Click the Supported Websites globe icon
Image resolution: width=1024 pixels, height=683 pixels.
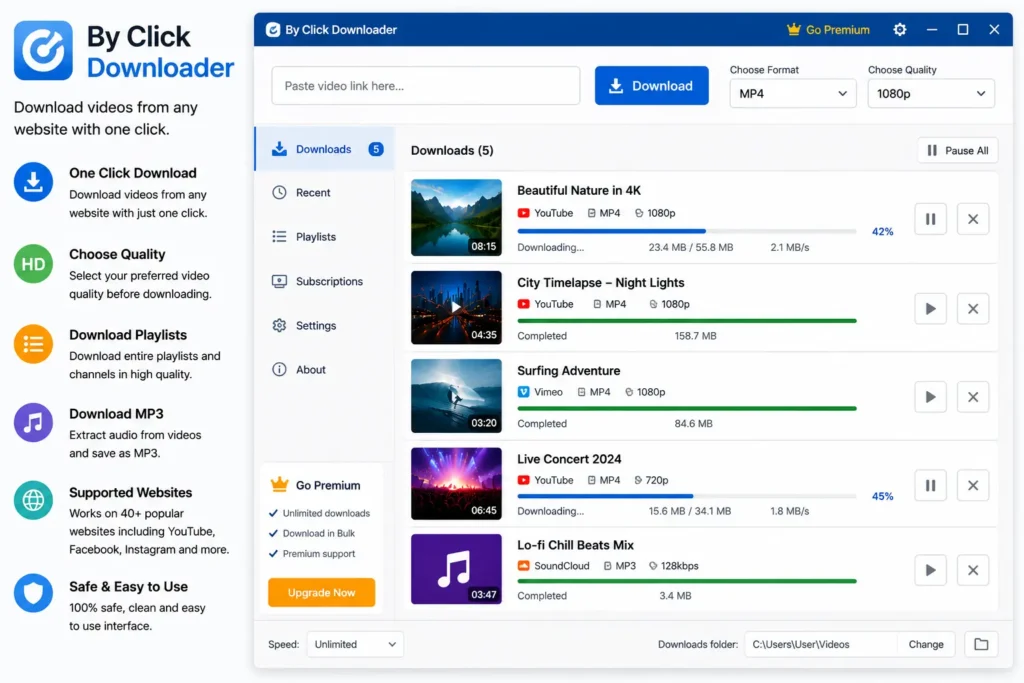tap(33, 500)
